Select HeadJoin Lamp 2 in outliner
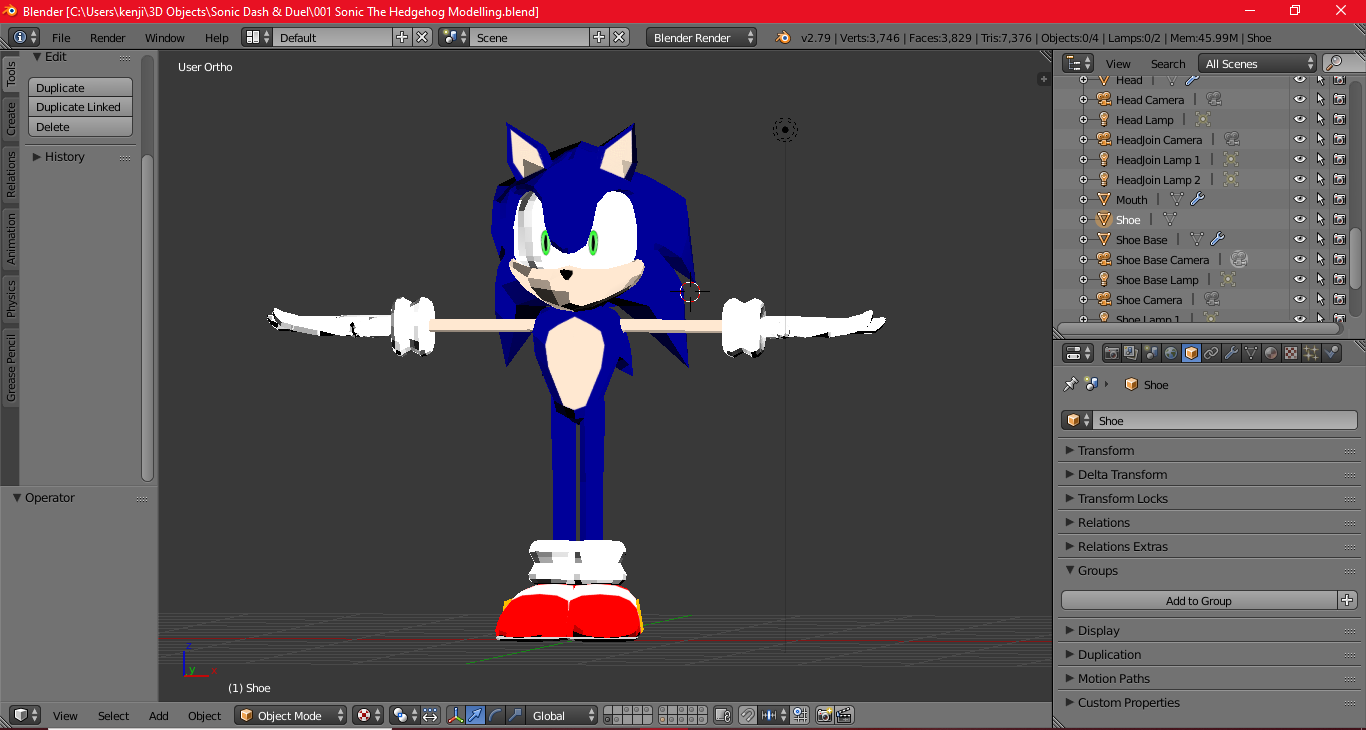Viewport: 1366px width, 730px height. [x=1158, y=179]
